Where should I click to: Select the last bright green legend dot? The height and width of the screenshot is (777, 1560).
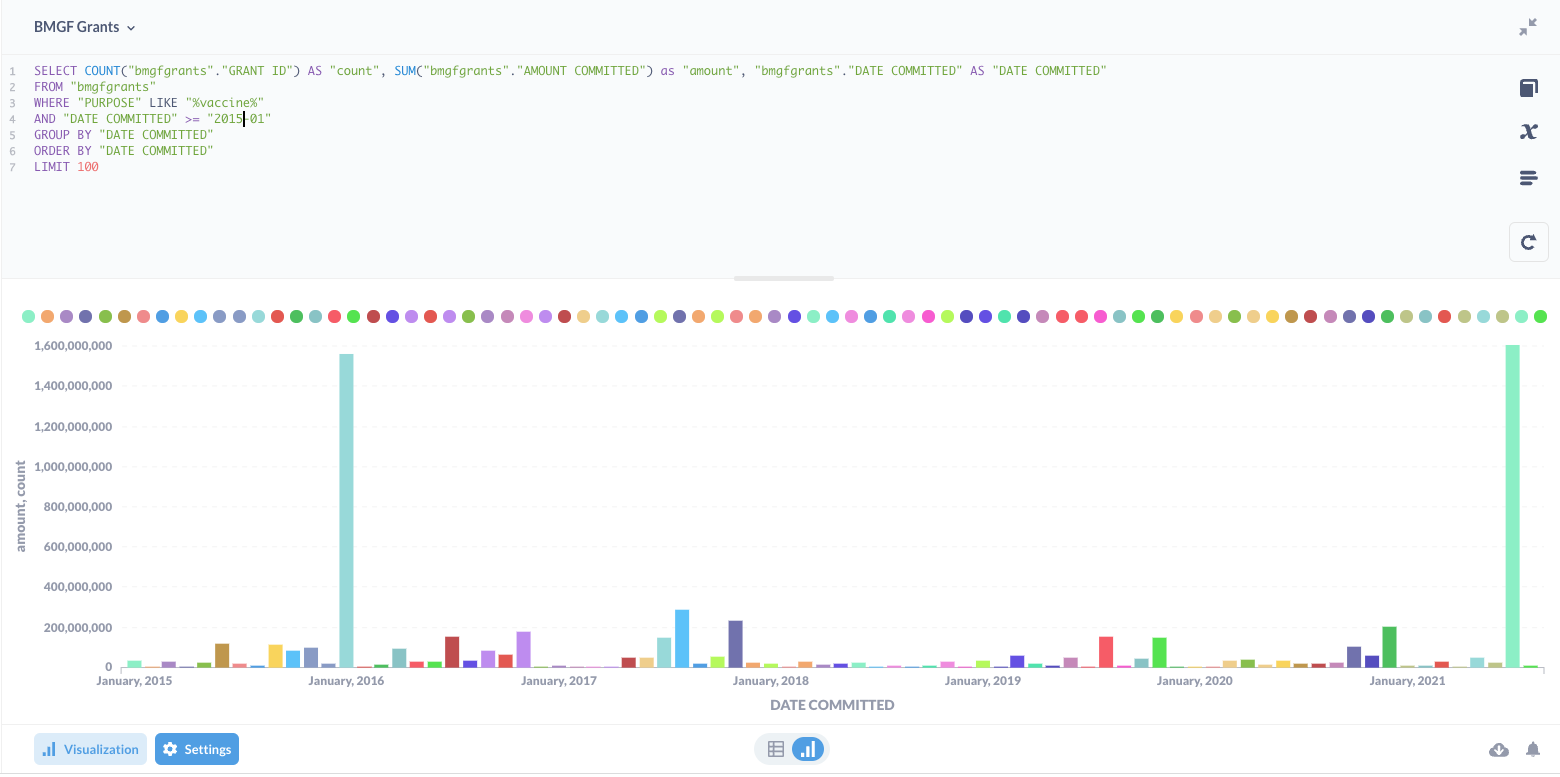point(1540,316)
